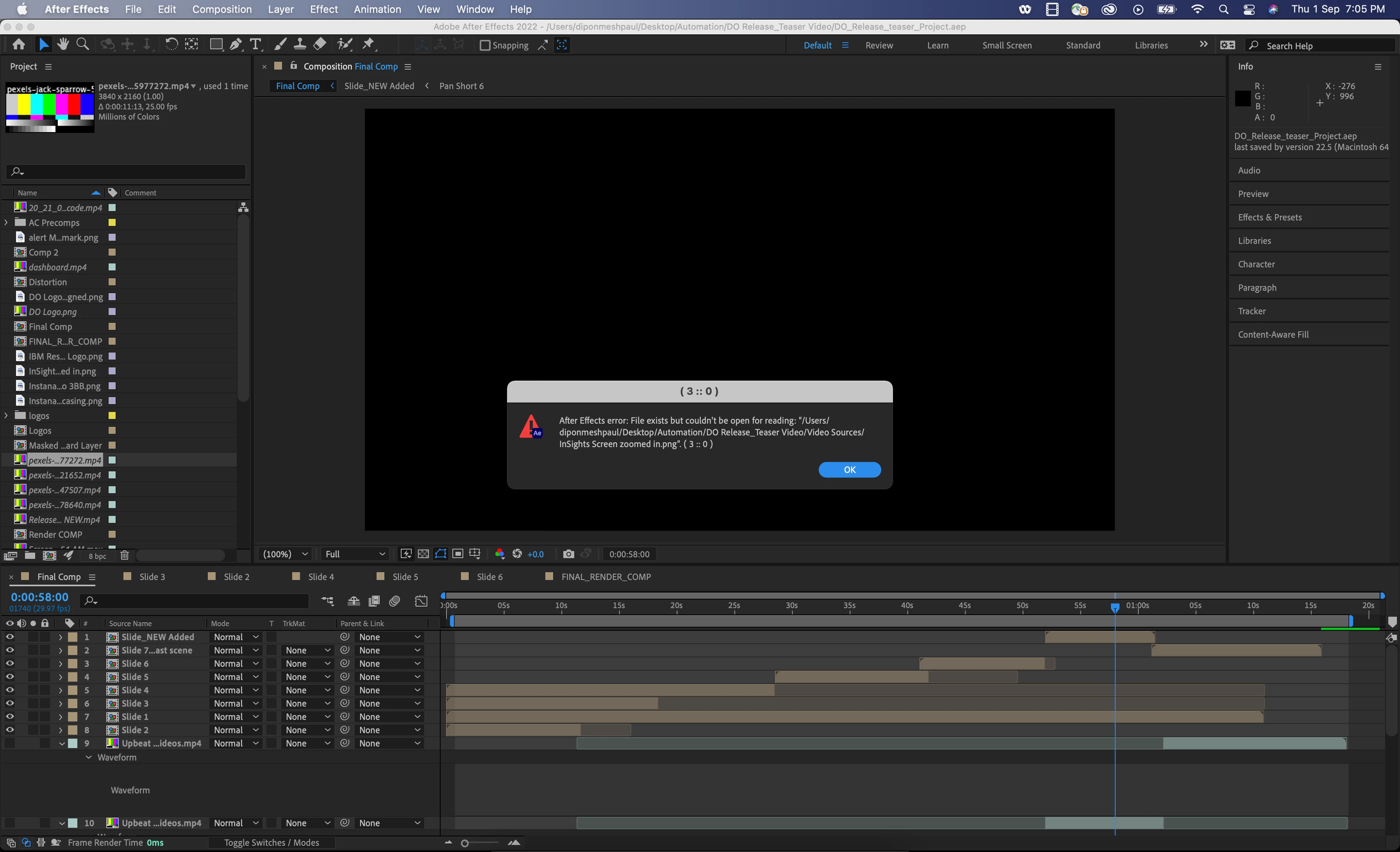This screenshot has width=1400, height=852.
Task: Hide the Slide 6 layer
Action: 10,663
